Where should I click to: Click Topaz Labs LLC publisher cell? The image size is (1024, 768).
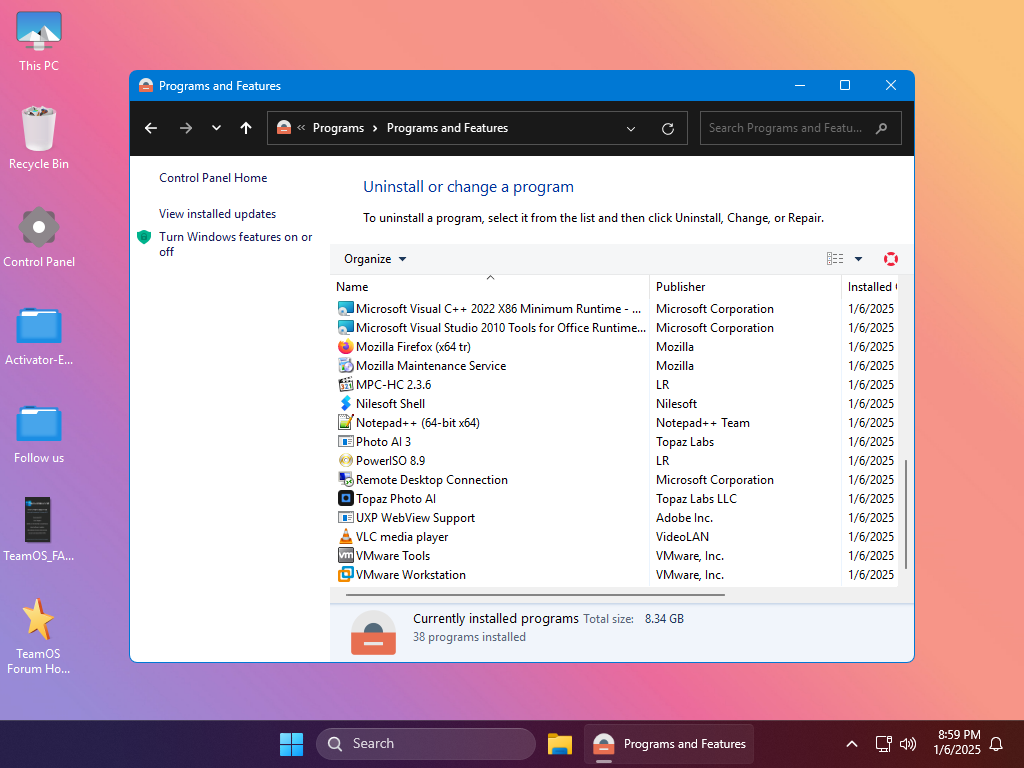coord(696,498)
